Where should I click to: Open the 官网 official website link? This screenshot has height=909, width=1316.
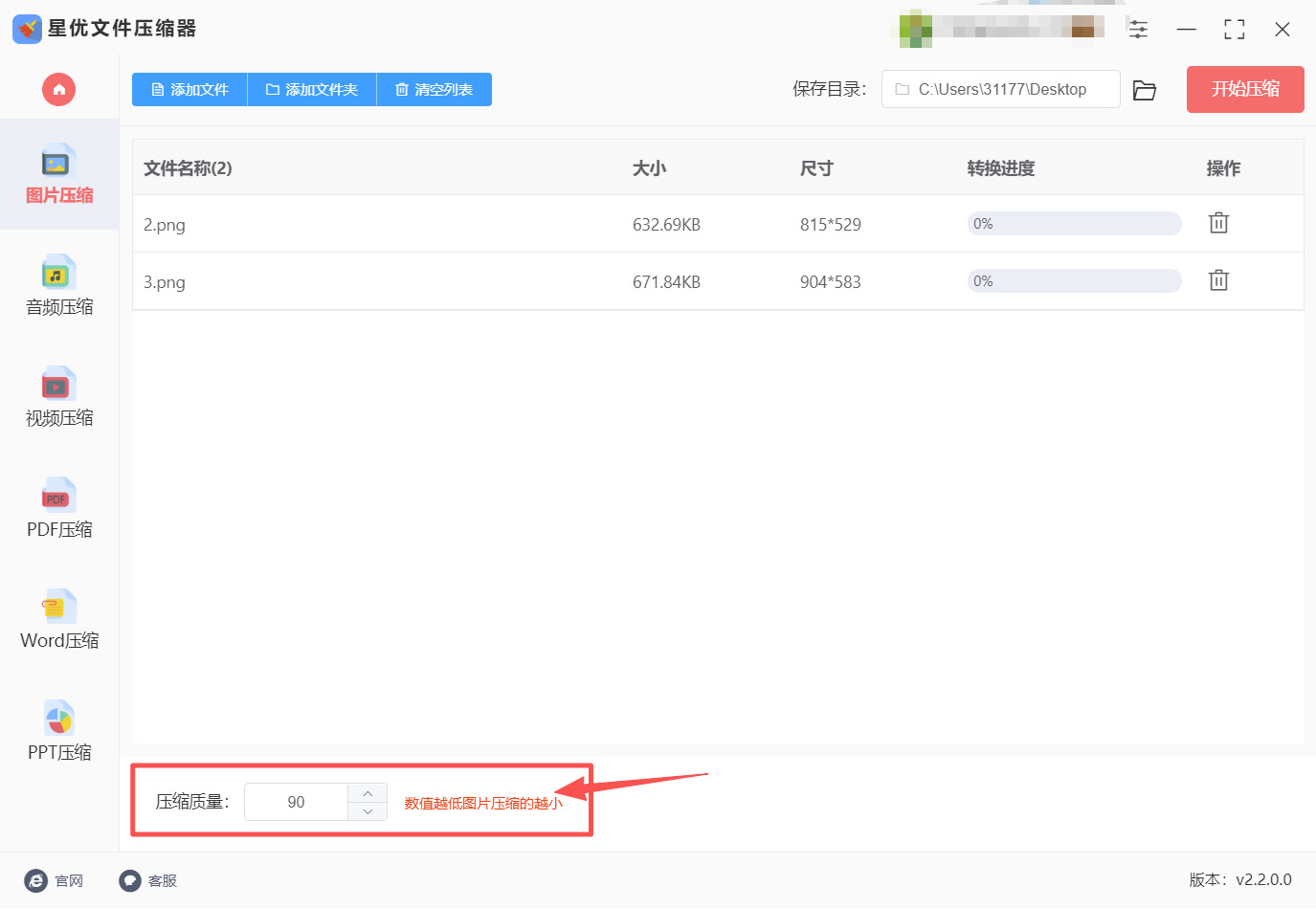[x=54, y=880]
